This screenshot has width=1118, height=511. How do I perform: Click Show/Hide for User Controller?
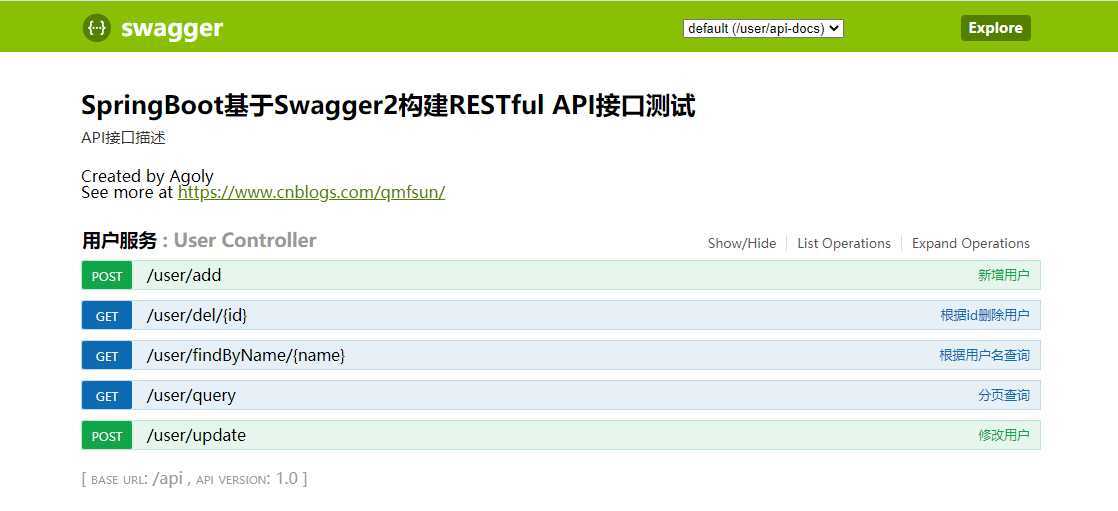pyautogui.click(x=742, y=243)
